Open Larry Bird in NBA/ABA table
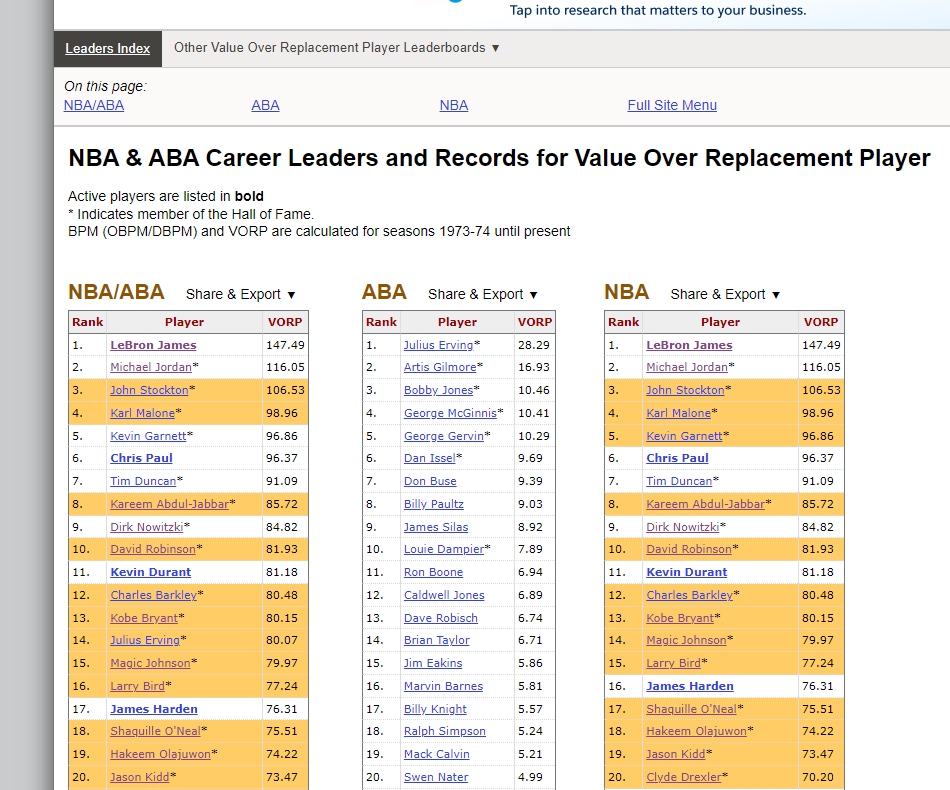This screenshot has width=950, height=790. click(x=138, y=686)
